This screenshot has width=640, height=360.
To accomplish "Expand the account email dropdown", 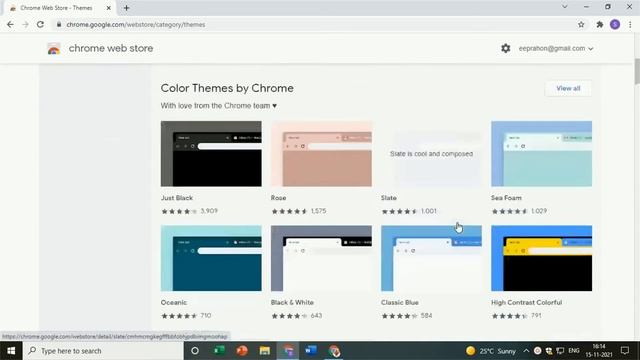I will (556, 48).
